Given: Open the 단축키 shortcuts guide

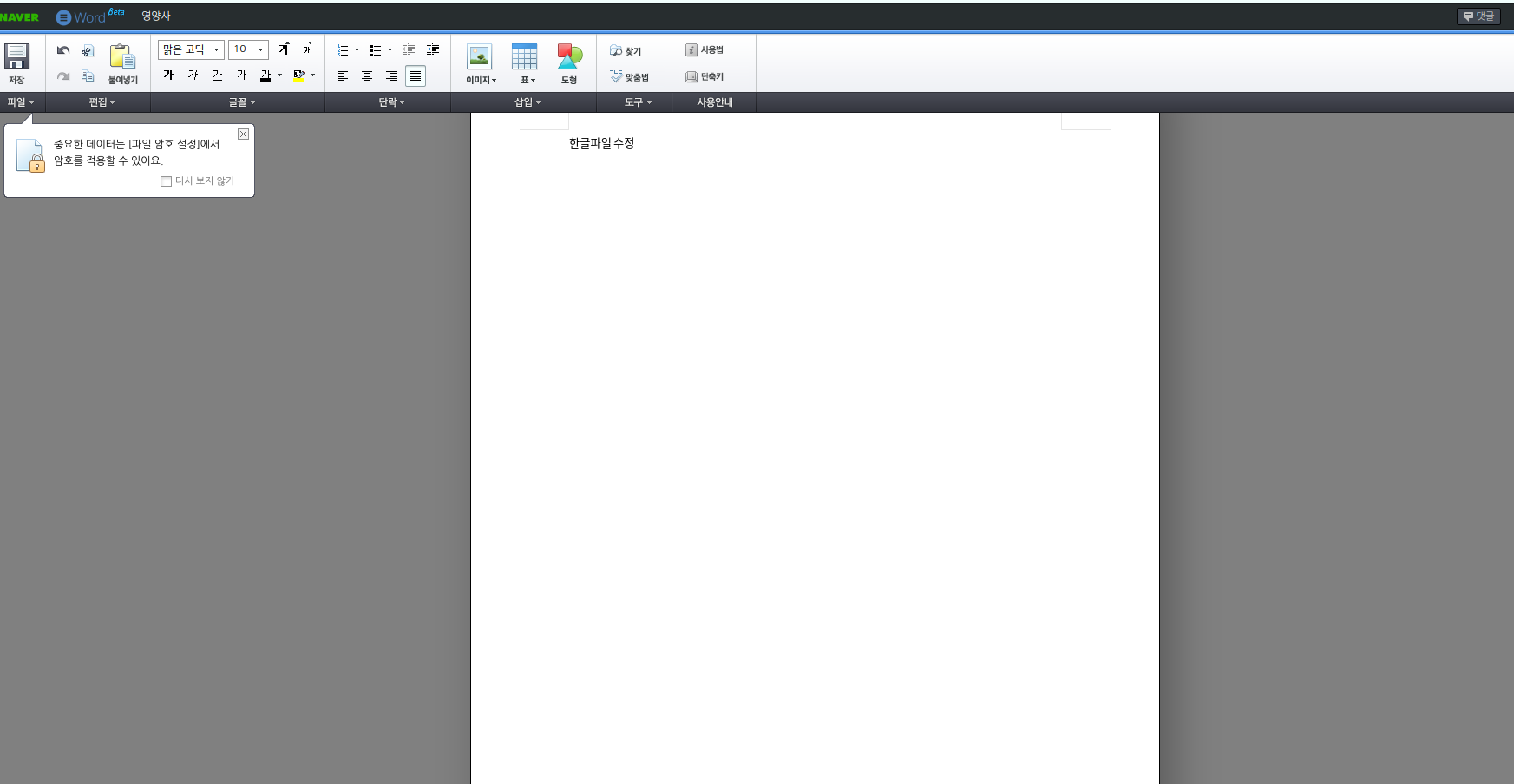Looking at the screenshot, I should pos(705,77).
